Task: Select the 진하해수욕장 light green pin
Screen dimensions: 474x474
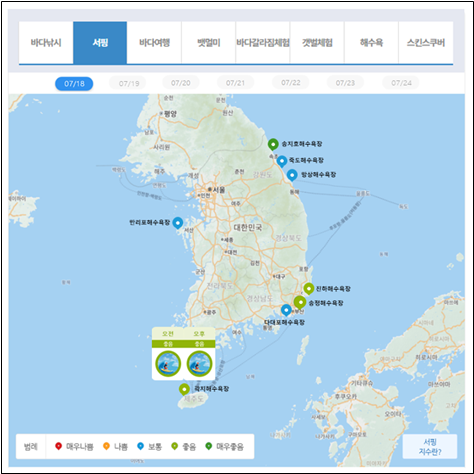Action: click(x=308, y=289)
